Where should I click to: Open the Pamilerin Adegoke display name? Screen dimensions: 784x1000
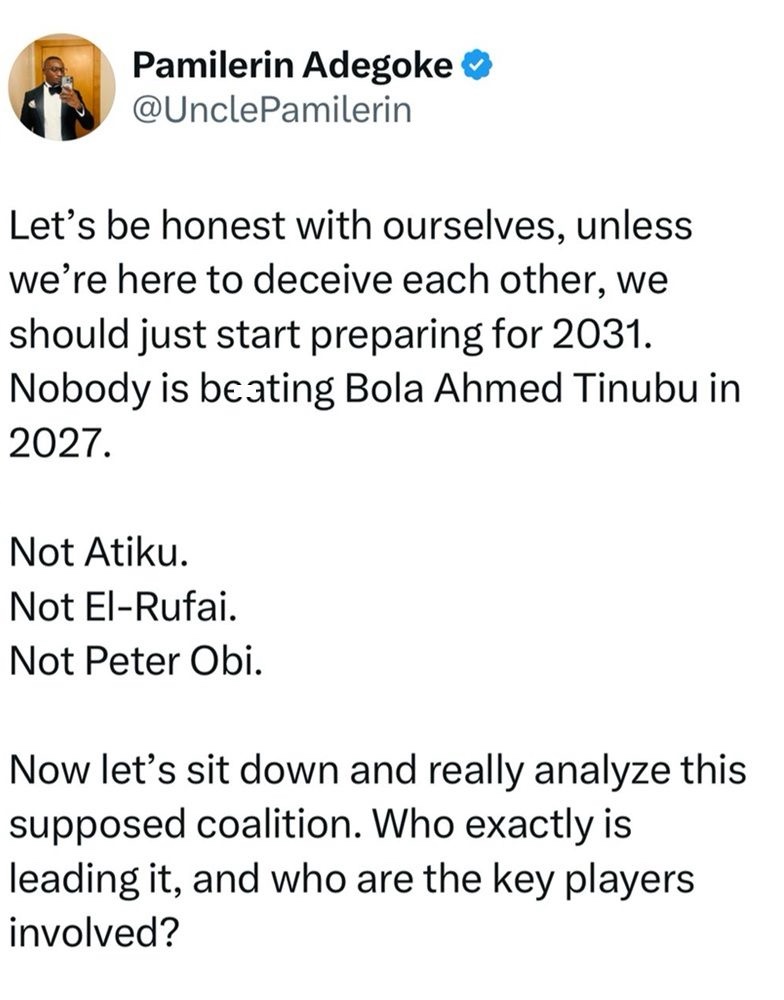293,66
